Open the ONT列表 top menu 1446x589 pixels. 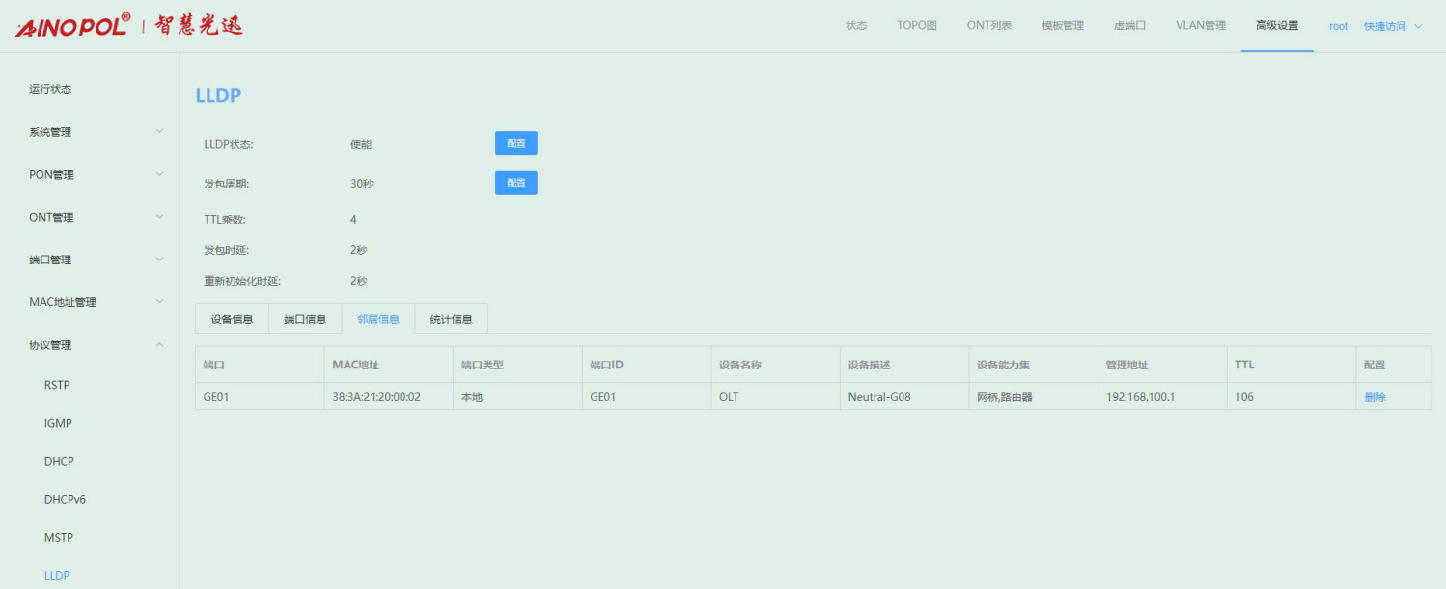tap(989, 26)
